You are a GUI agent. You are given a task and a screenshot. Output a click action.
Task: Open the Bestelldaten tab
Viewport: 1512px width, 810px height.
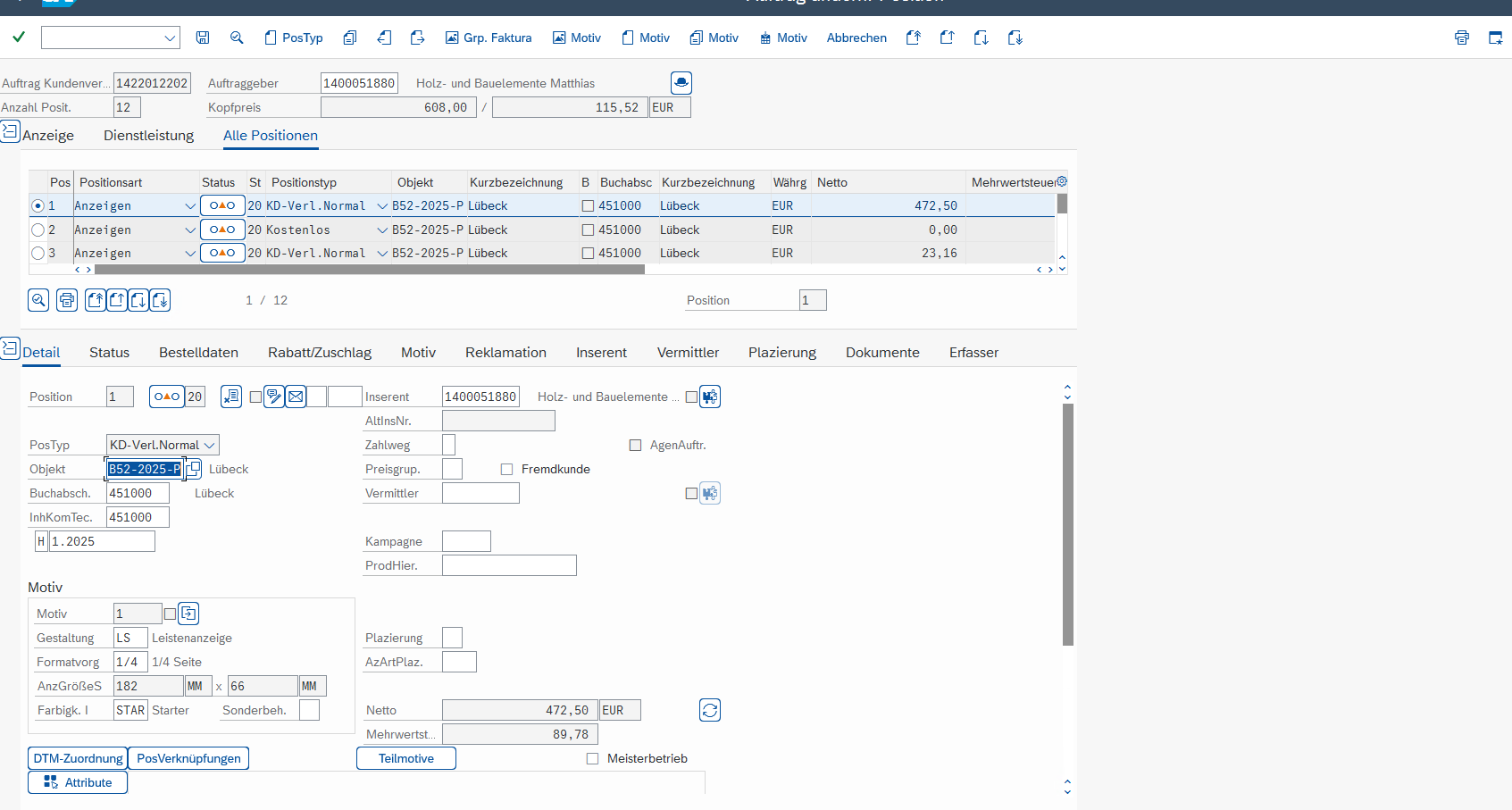coord(198,352)
